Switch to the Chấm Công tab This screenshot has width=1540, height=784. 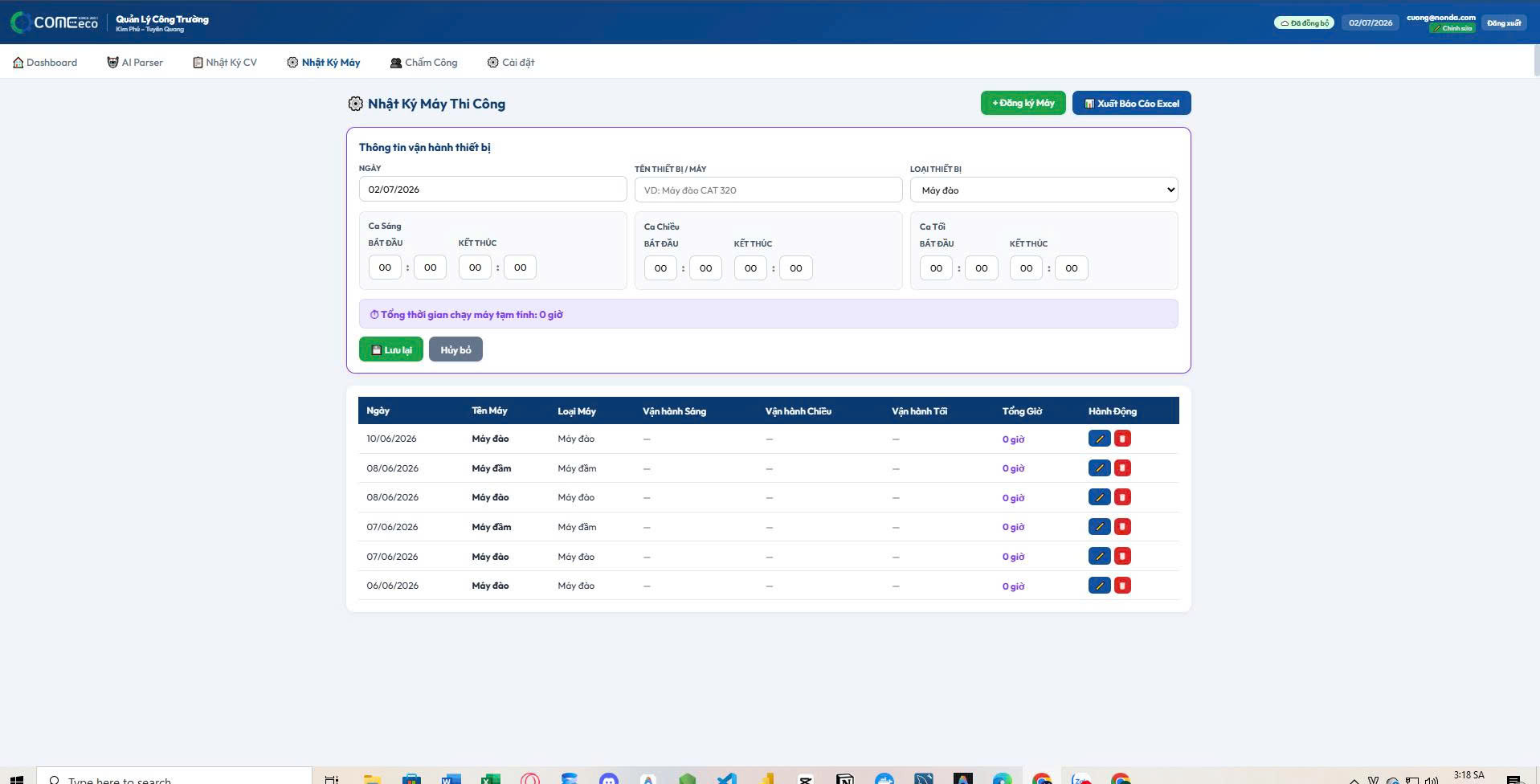[423, 63]
